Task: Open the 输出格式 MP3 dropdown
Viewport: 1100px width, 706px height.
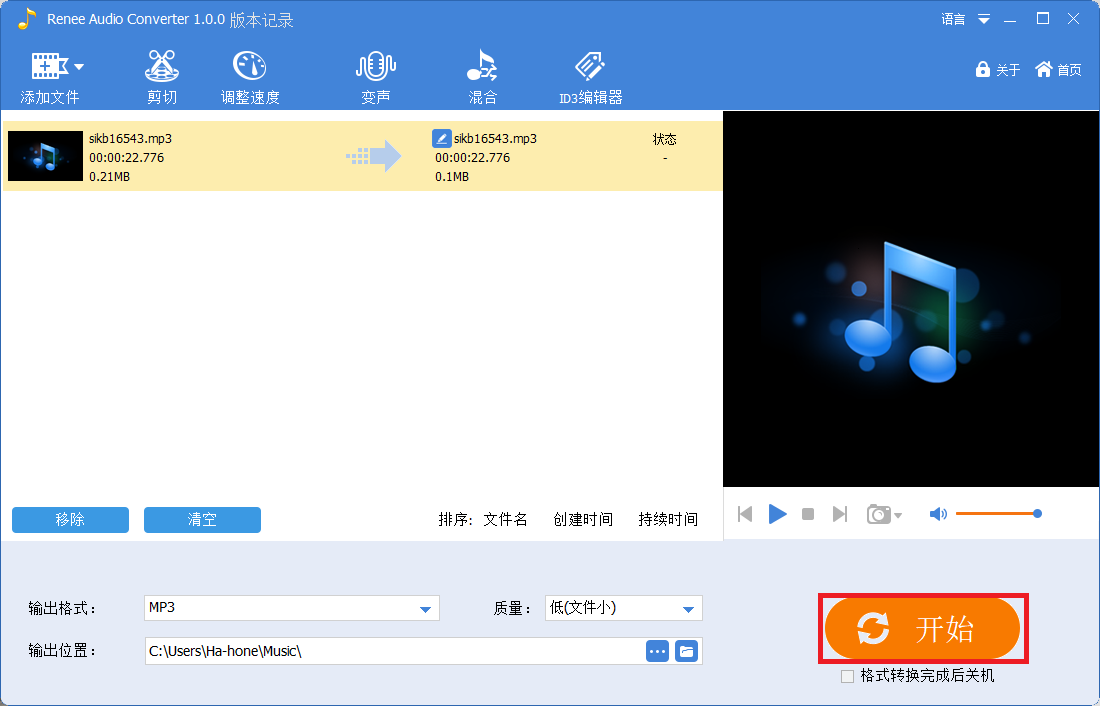Action: coord(292,608)
